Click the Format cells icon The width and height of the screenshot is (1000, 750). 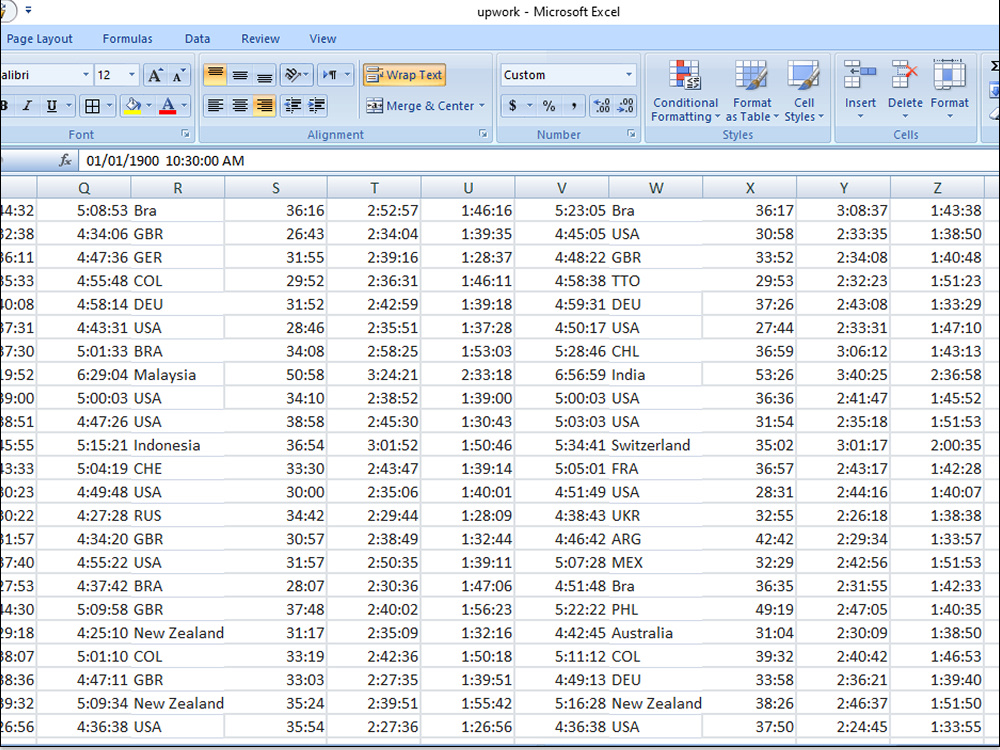(950, 75)
